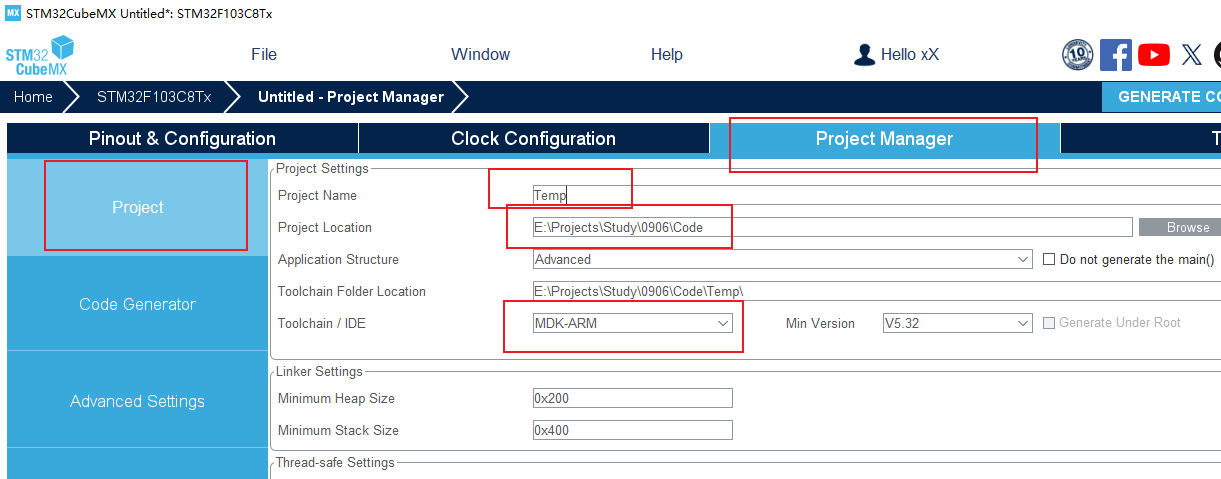Screen dimensions: 1221x479
Task: Click Untitled - Project Manager breadcrumb
Action: pyautogui.click(x=351, y=97)
